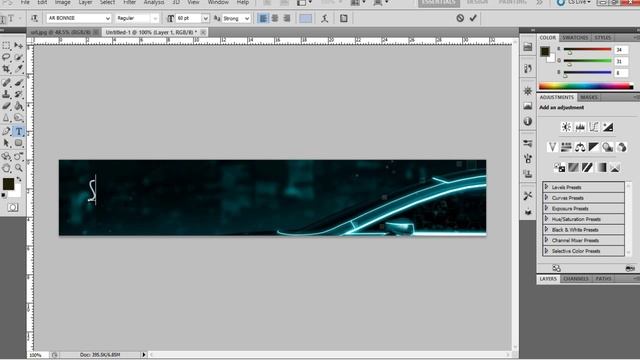Select the Quick Selection tool

(19, 58)
